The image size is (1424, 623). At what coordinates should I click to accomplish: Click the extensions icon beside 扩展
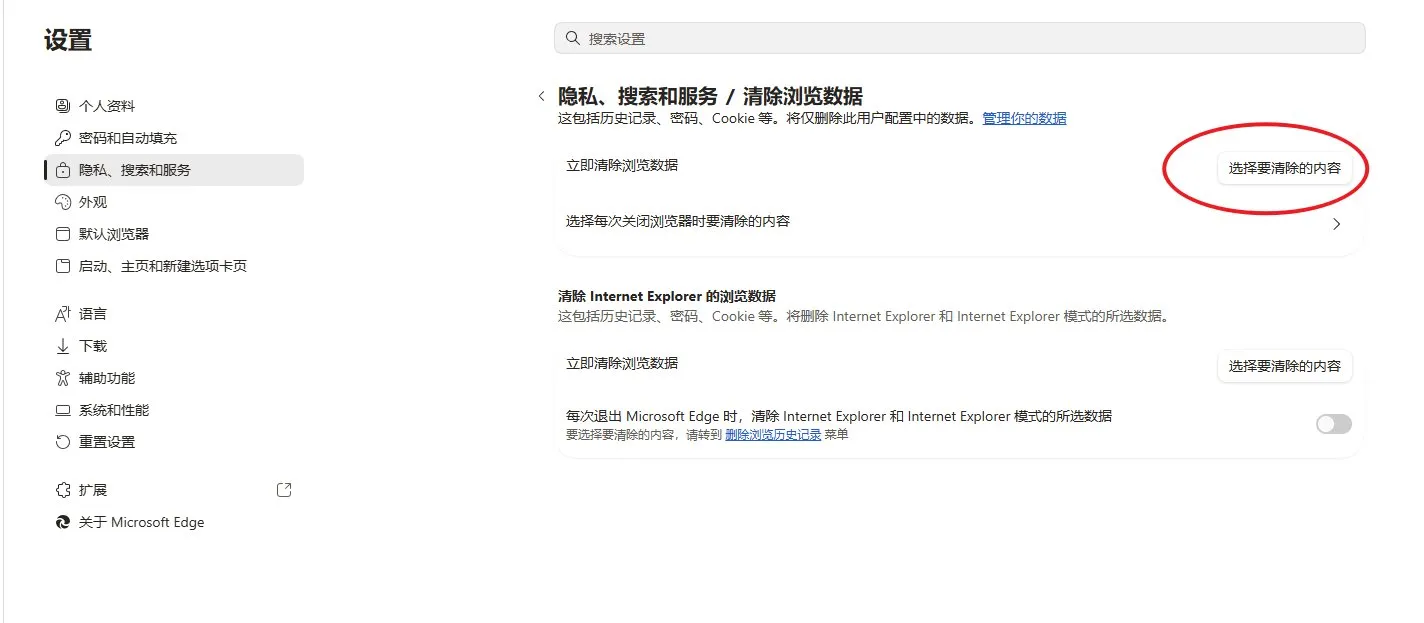(63, 490)
